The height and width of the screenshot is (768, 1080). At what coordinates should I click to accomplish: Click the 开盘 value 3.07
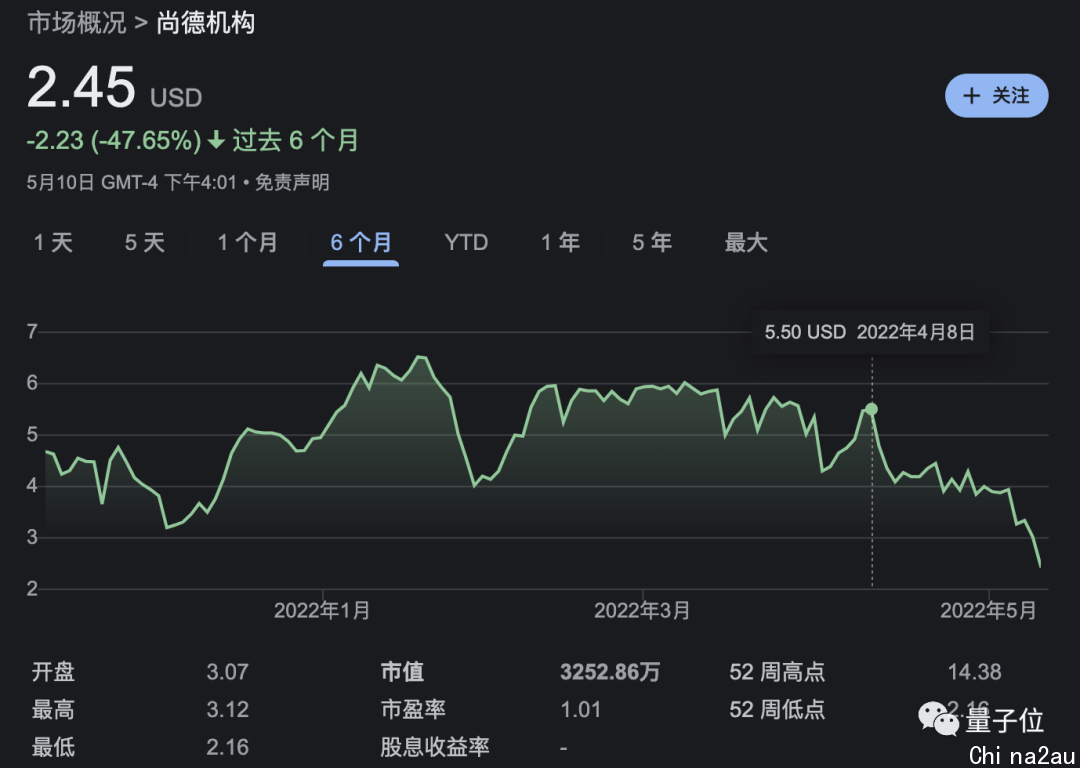(x=227, y=672)
